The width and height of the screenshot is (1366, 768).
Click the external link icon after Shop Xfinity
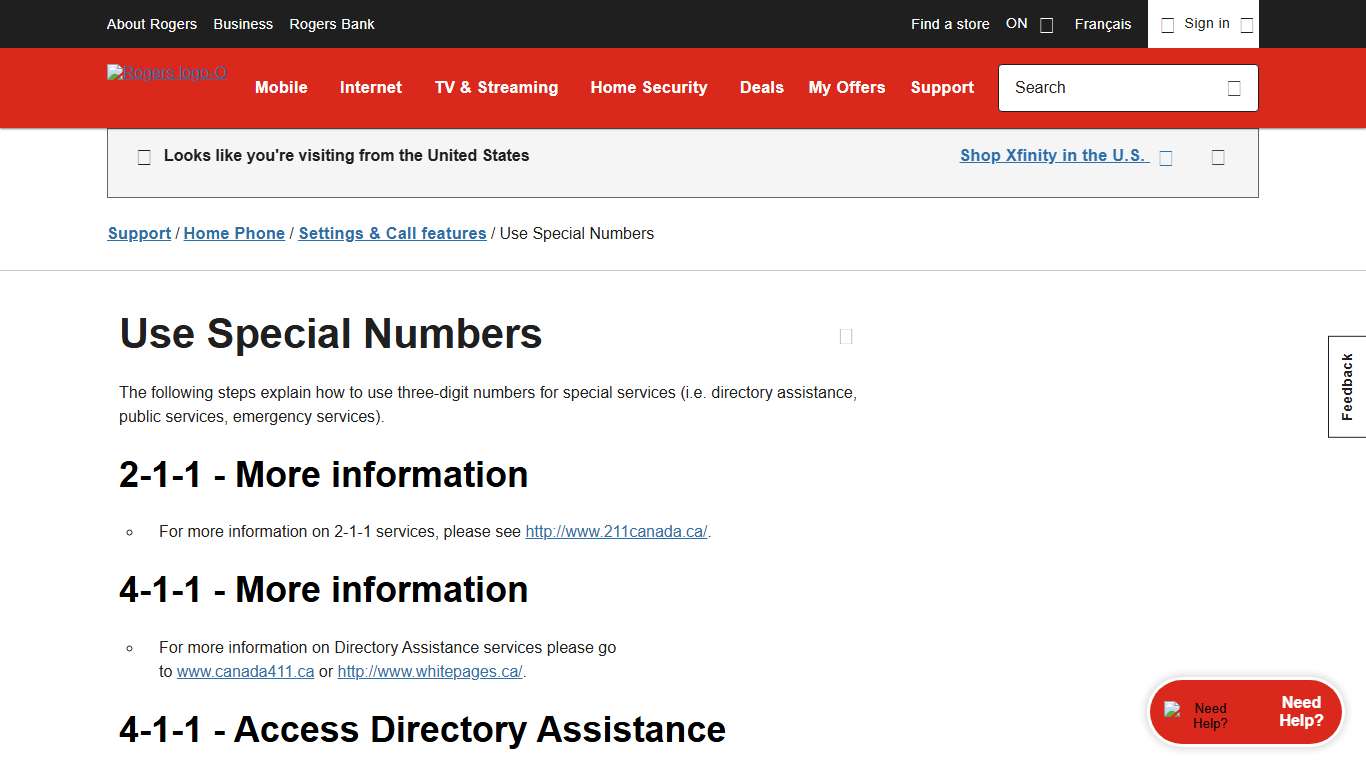point(1166,157)
